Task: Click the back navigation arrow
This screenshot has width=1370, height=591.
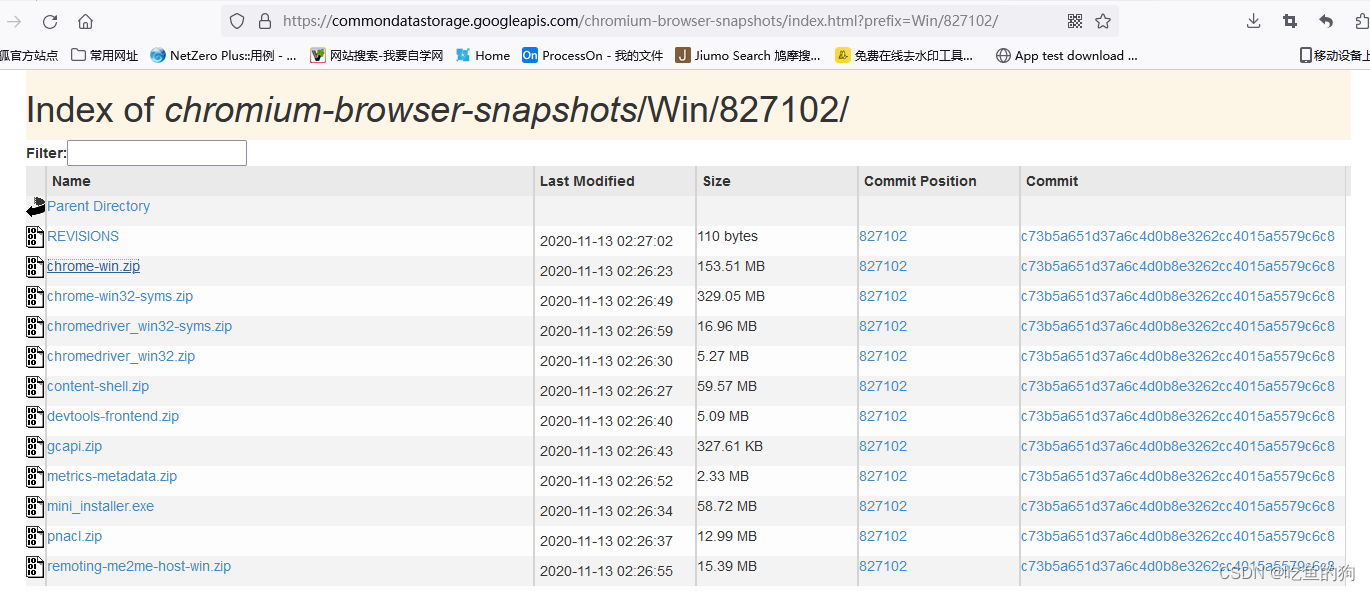Action: 14,20
